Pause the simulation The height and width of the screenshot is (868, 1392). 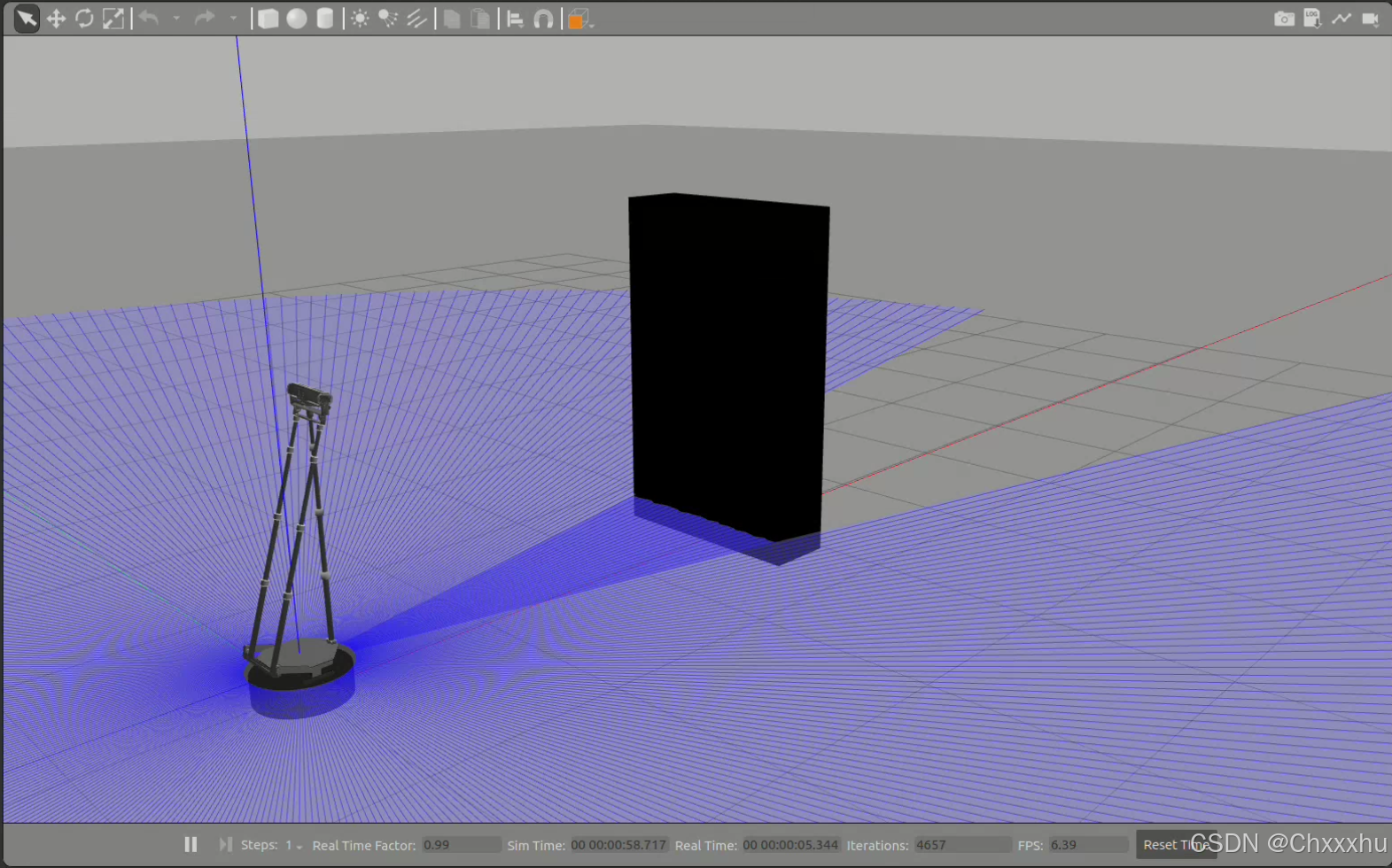[x=191, y=845]
